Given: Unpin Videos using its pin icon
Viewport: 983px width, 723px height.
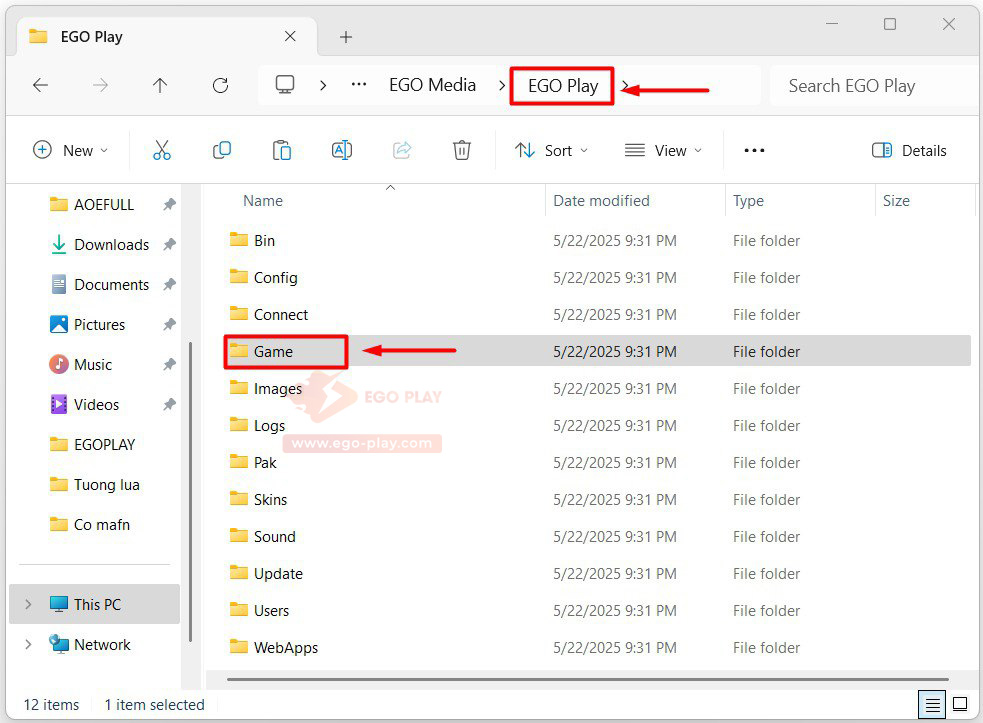Looking at the screenshot, I should pos(169,404).
